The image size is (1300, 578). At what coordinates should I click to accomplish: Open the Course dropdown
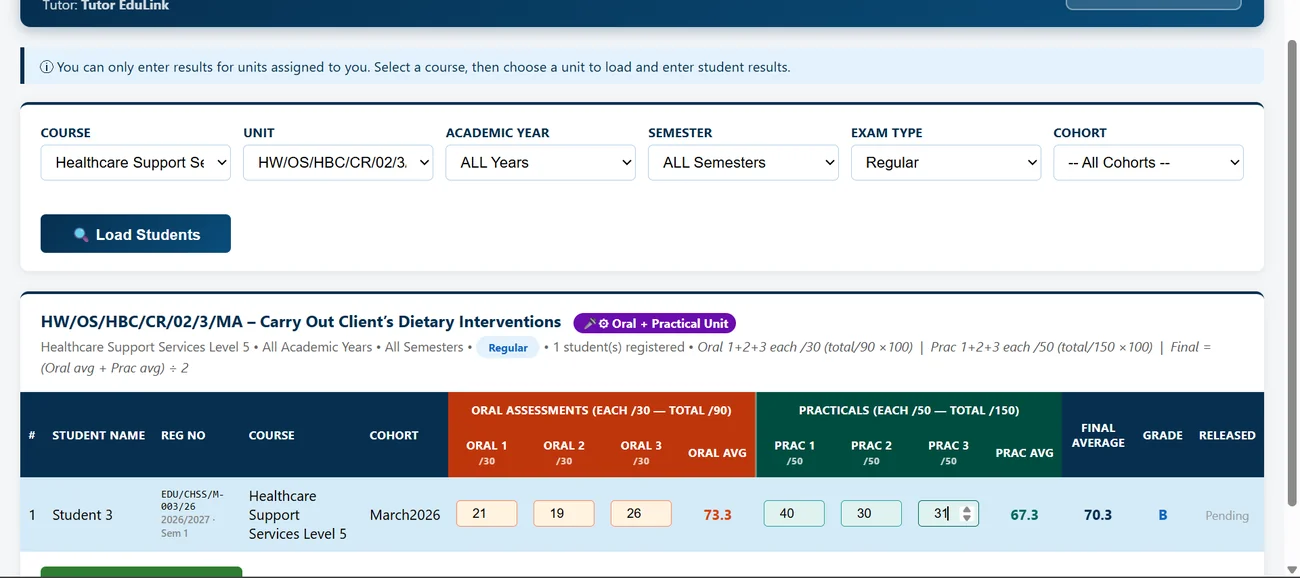click(x=136, y=163)
